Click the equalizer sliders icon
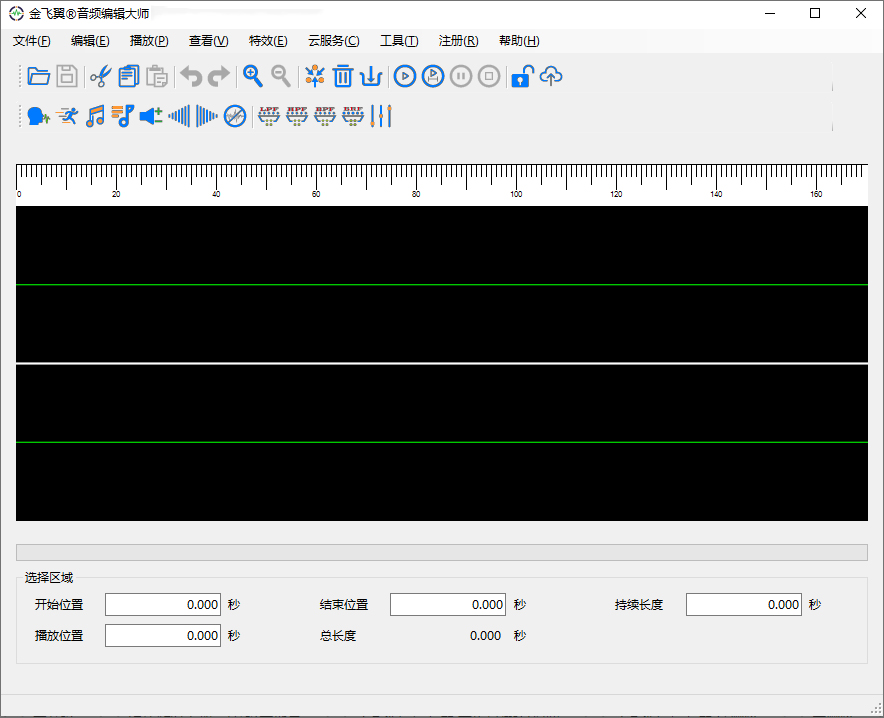 pyautogui.click(x=381, y=116)
